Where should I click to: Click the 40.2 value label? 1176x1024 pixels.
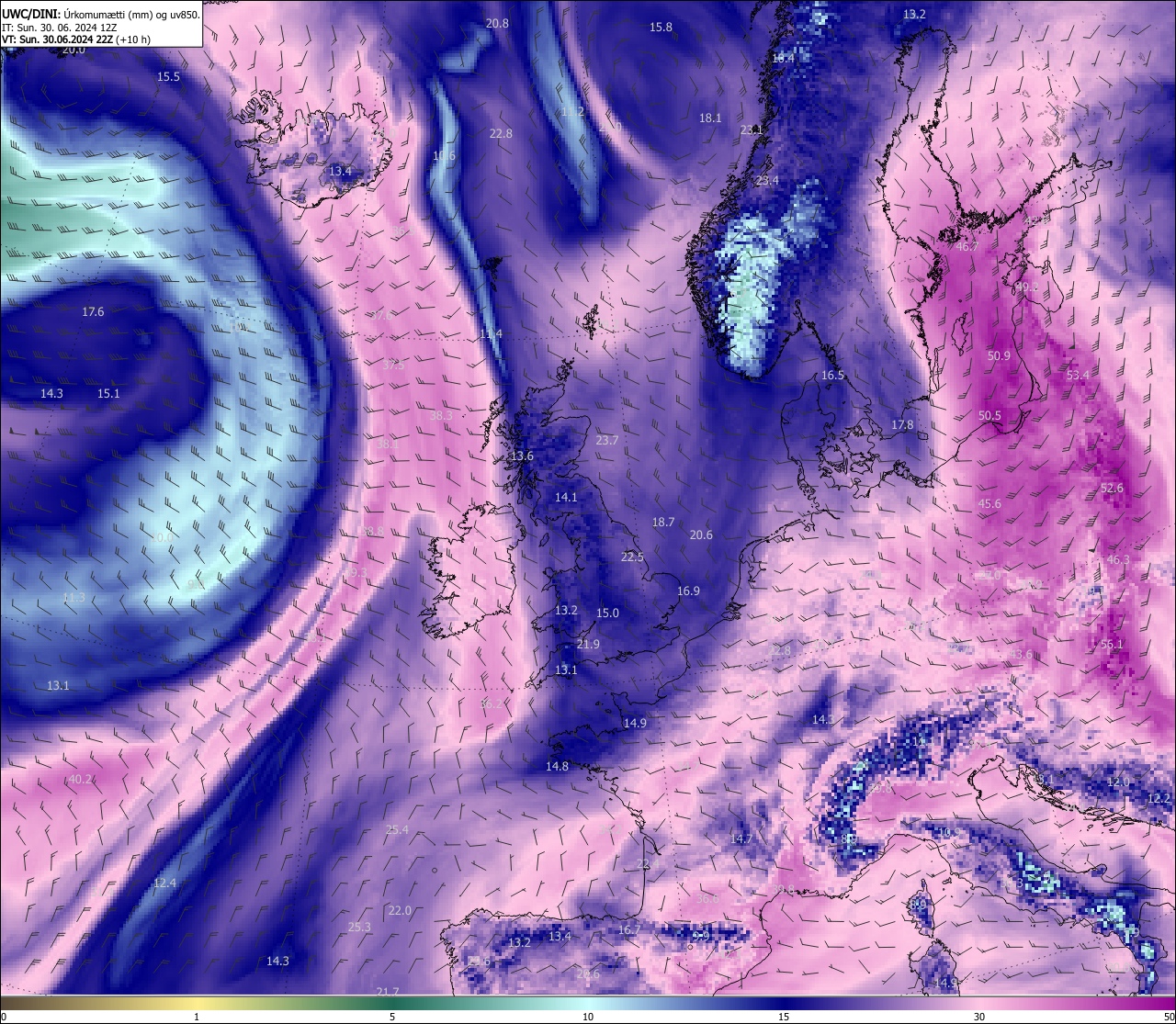80,779
